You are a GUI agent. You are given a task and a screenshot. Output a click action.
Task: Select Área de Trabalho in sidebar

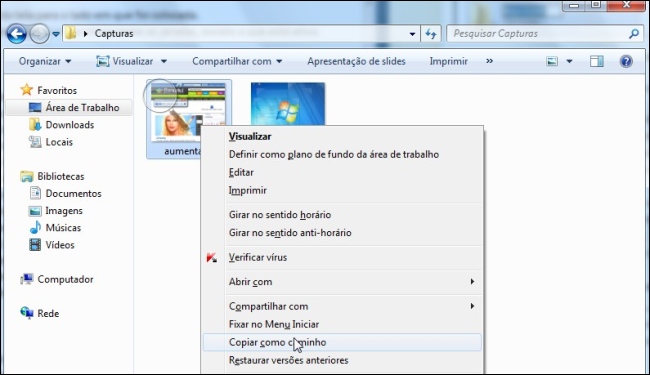click(69, 108)
